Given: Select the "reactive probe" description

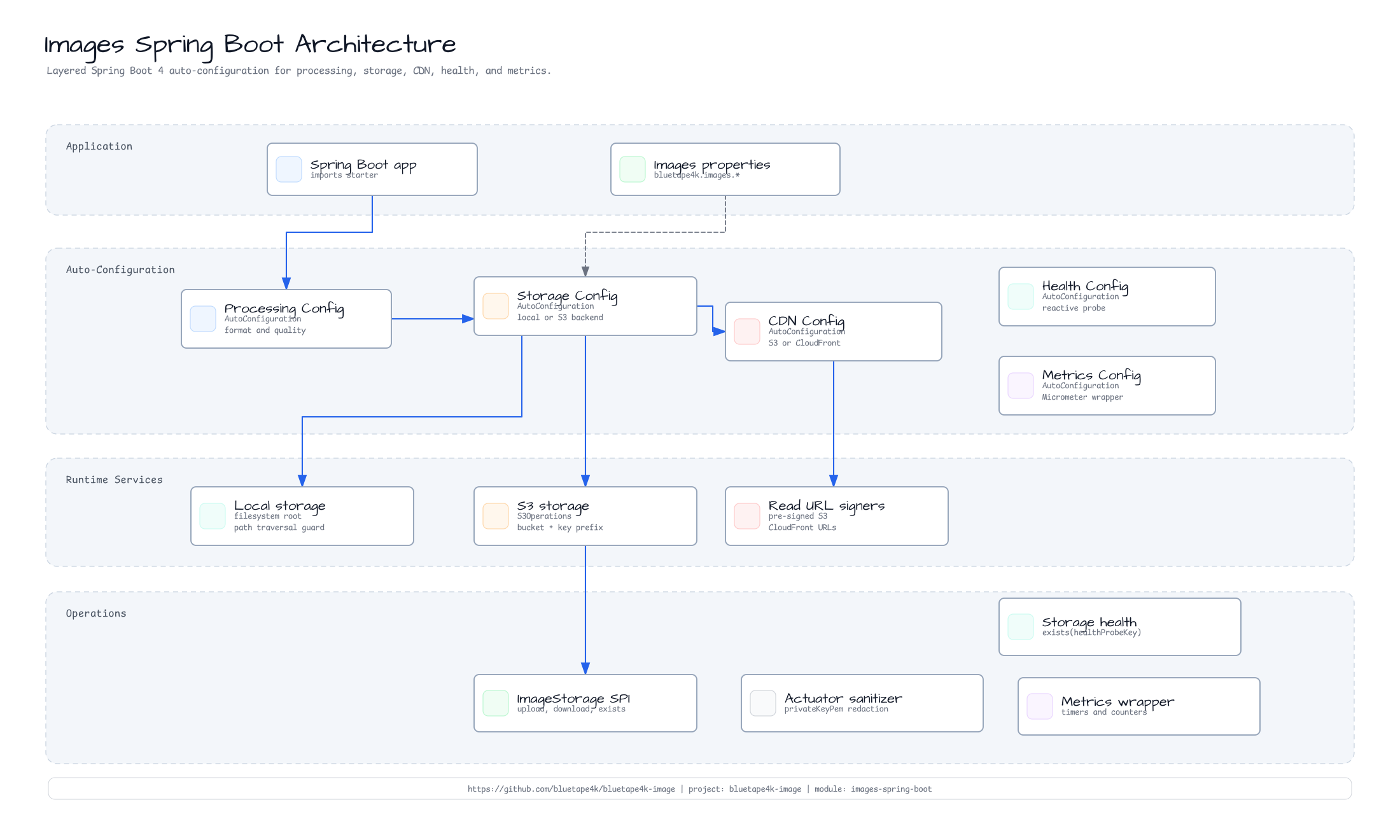Looking at the screenshot, I should 1074,308.
